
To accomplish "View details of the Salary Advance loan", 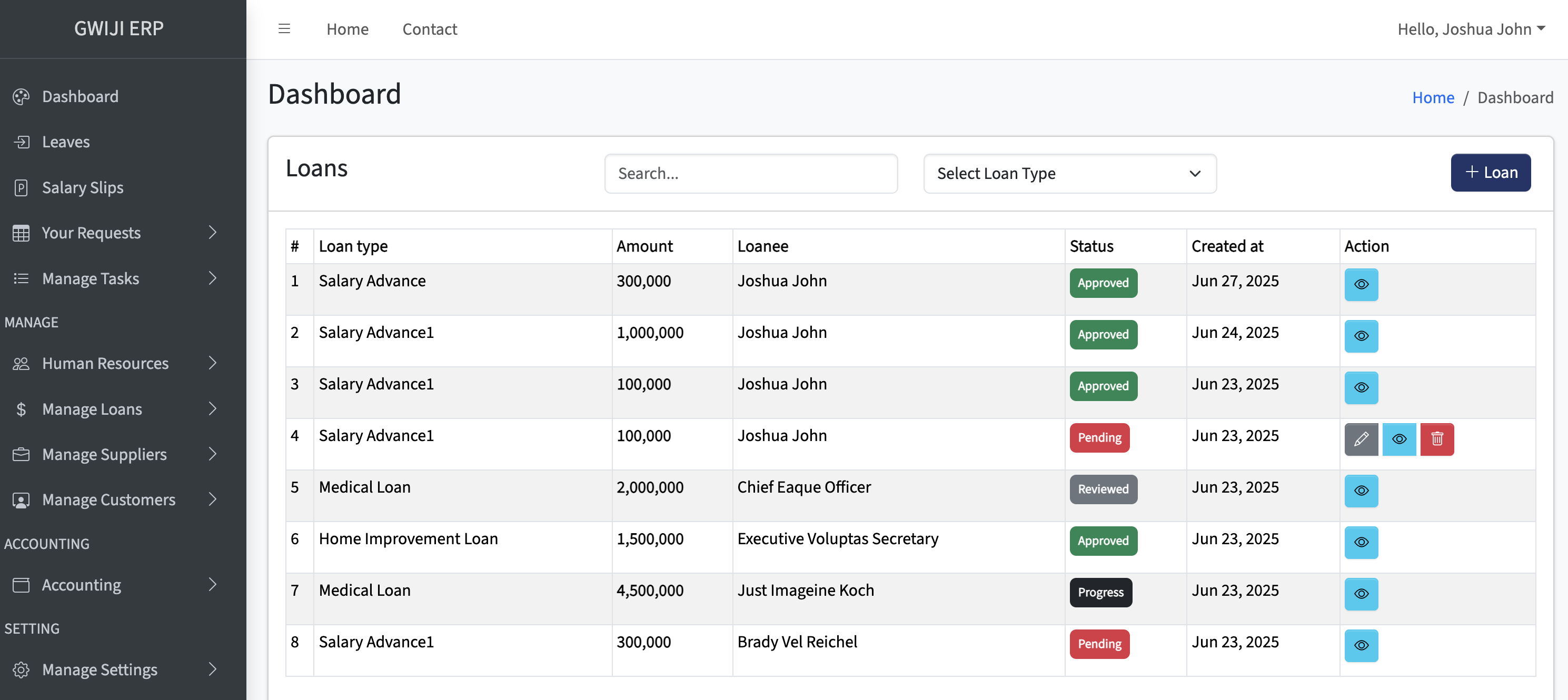I will tap(1362, 284).
